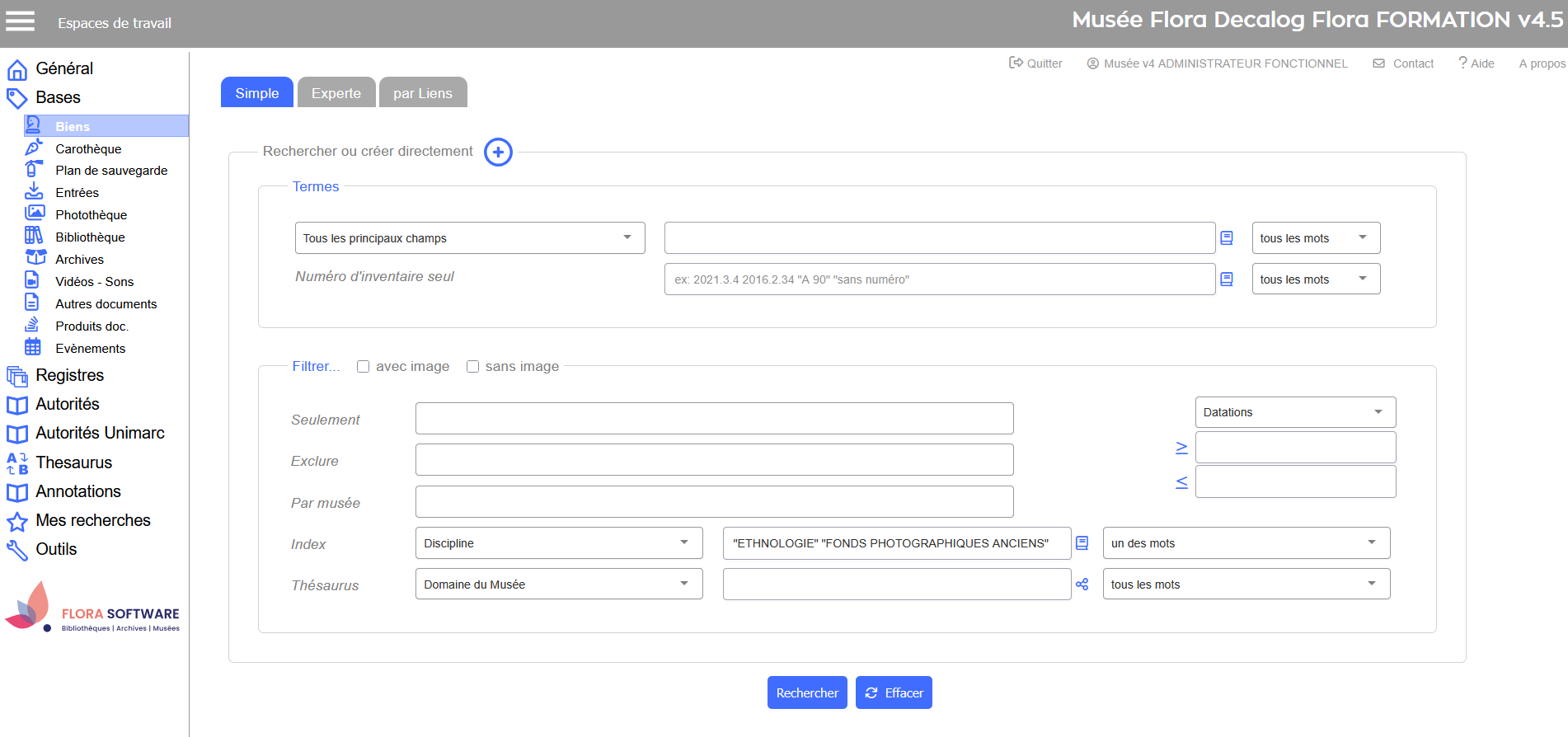Click the plus icon to create directly
Viewport: 1568px width, 737px height.
point(498,152)
